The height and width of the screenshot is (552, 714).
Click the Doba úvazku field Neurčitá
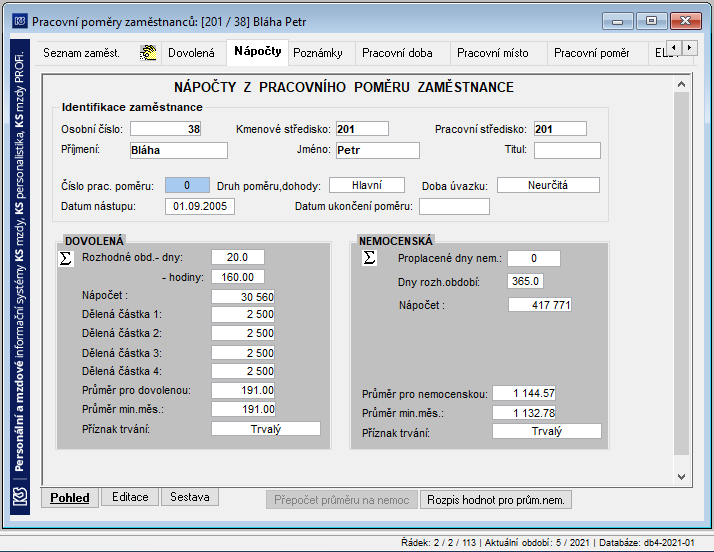click(548, 185)
